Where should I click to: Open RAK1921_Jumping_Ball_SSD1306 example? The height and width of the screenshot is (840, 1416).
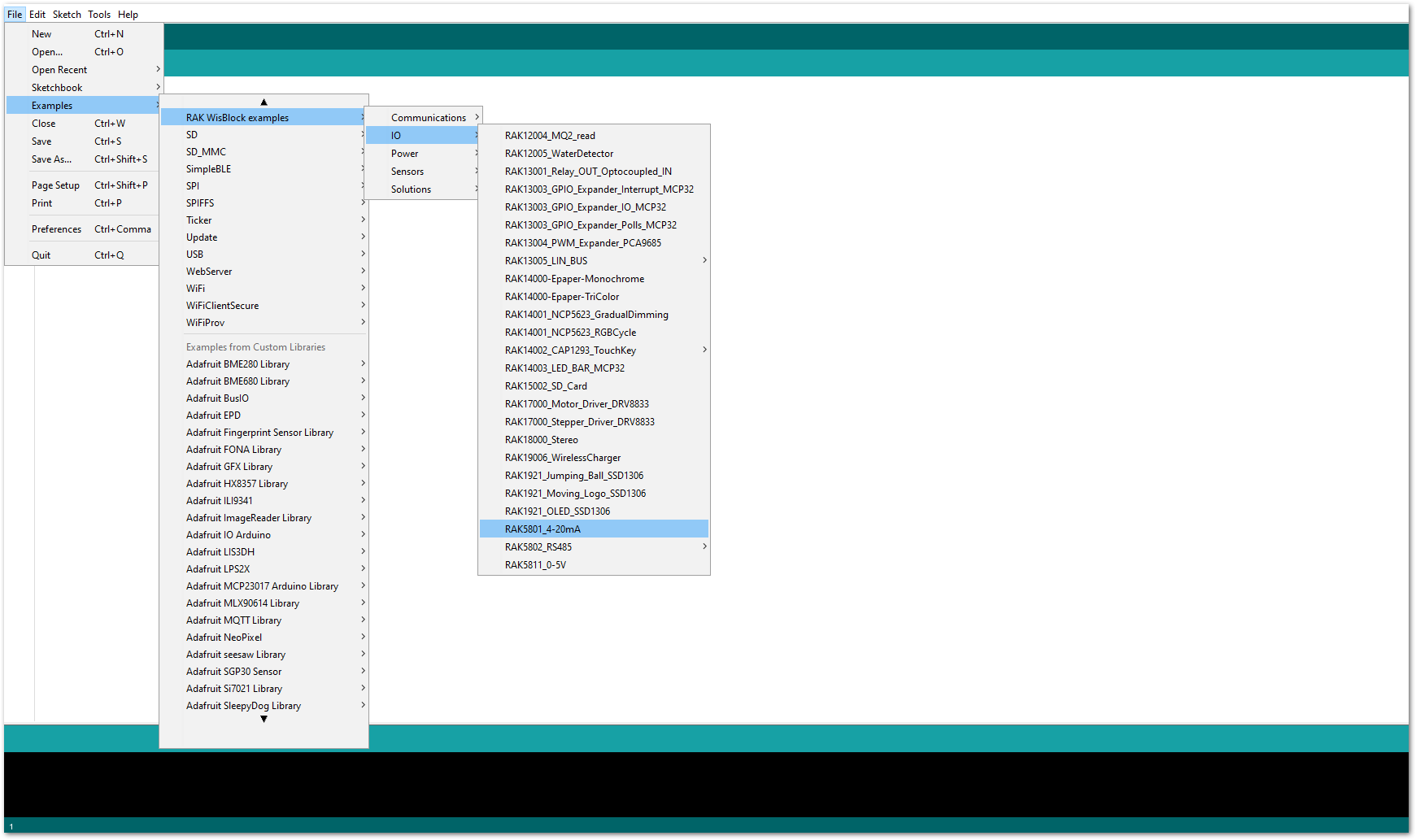594,476
